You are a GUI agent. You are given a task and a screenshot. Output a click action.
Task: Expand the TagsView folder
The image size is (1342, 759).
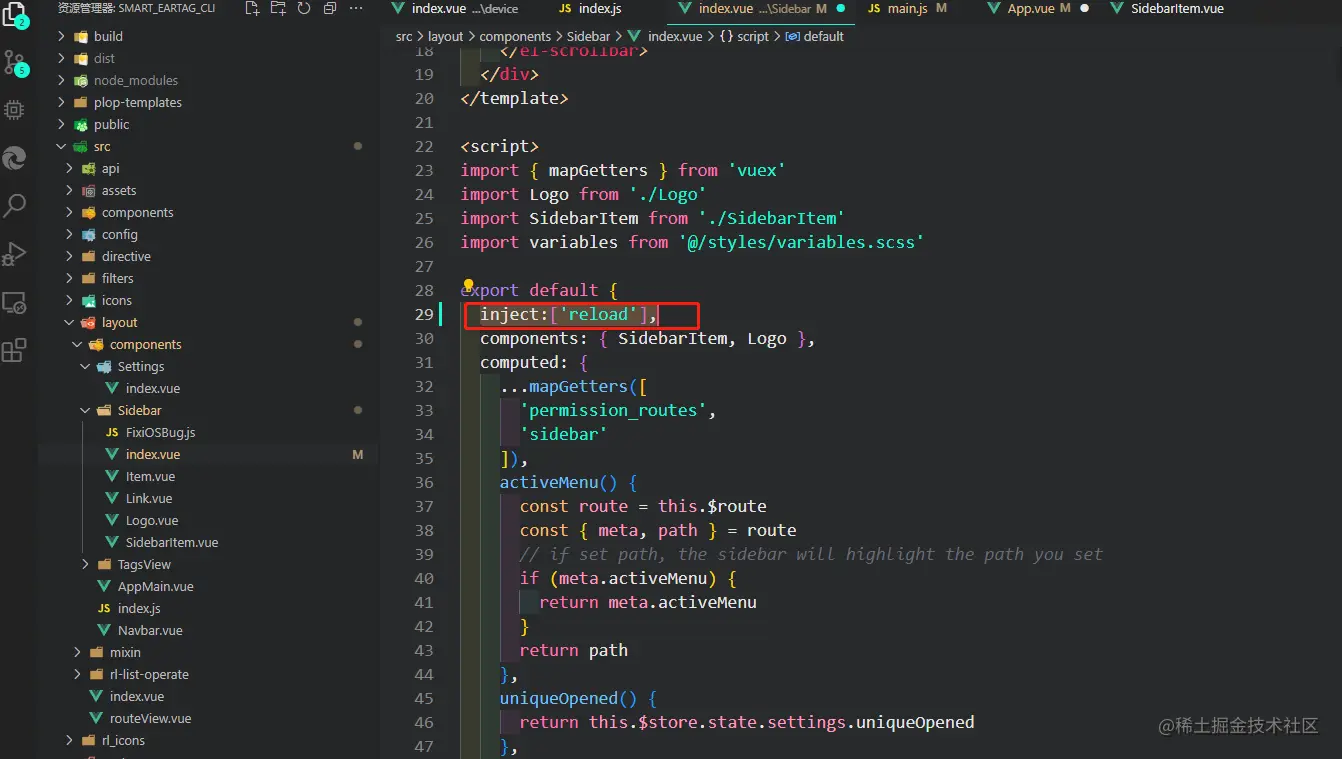click(86, 564)
